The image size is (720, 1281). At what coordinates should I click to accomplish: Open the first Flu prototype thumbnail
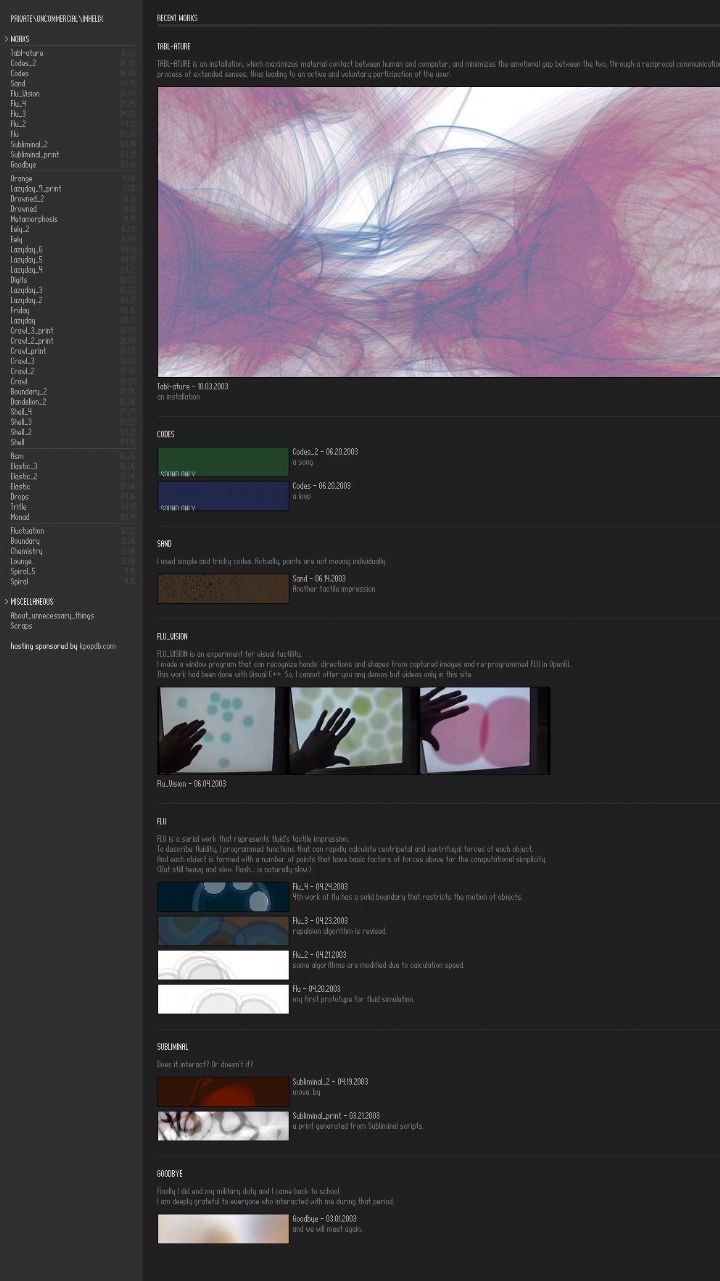click(223, 999)
